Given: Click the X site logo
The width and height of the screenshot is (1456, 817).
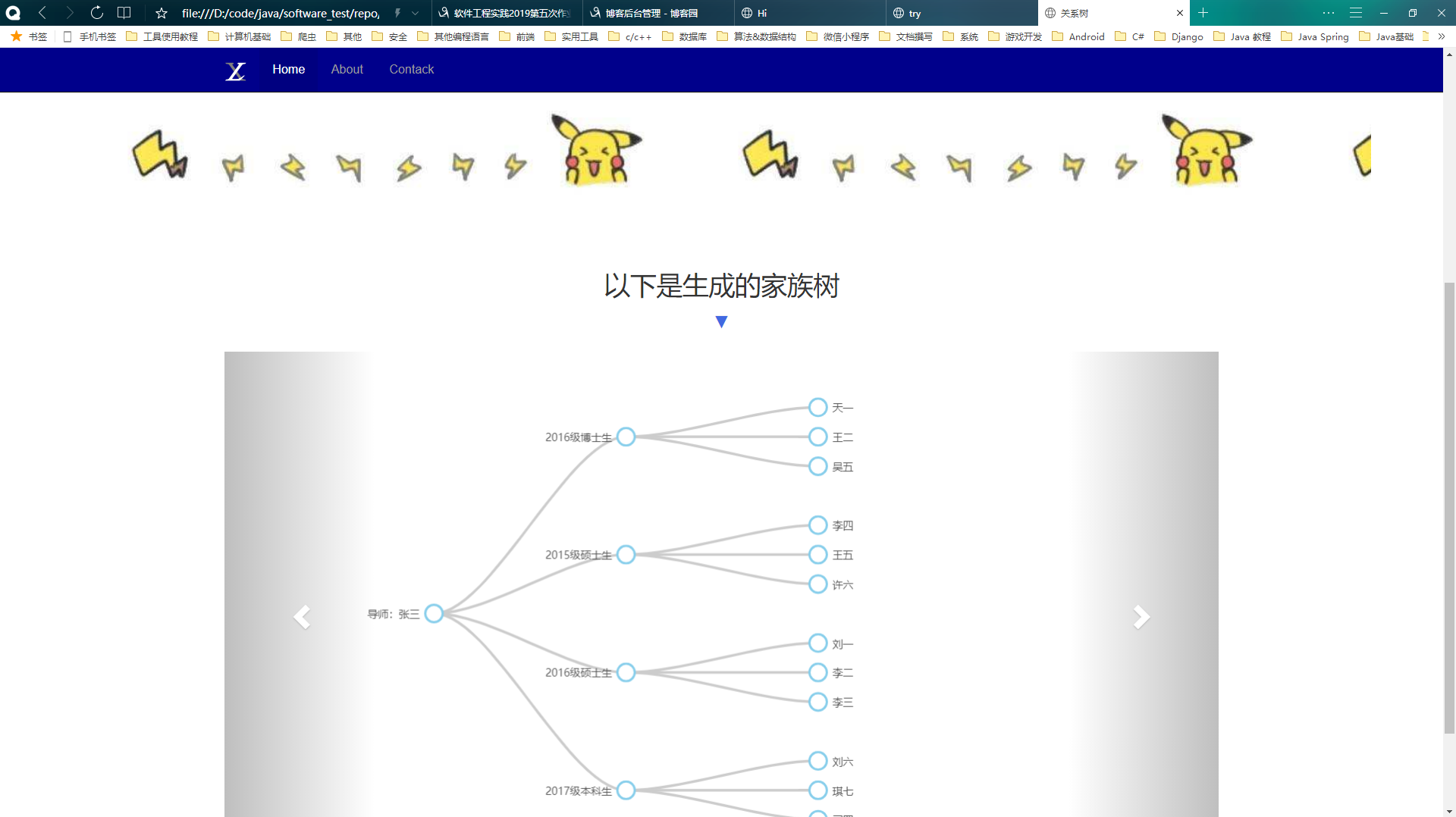Looking at the screenshot, I should coord(235,70).
